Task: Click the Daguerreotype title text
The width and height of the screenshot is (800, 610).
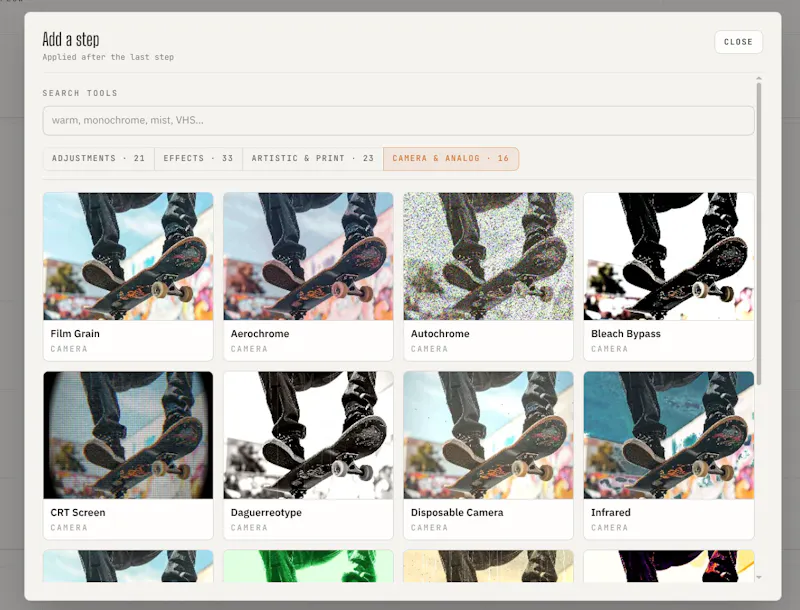Action: pyautogui.click(x=266, y=513)
